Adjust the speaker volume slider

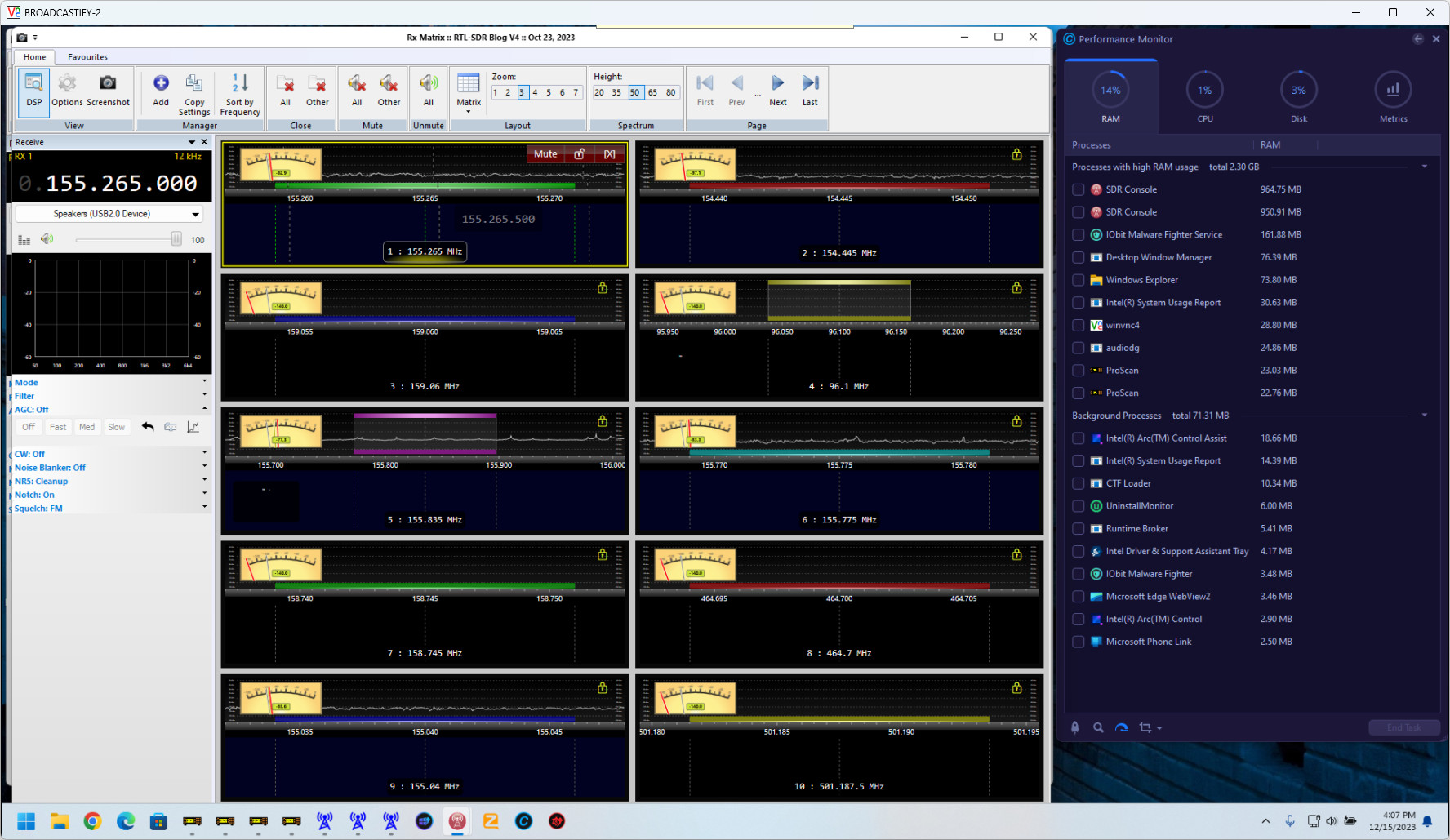176,239
